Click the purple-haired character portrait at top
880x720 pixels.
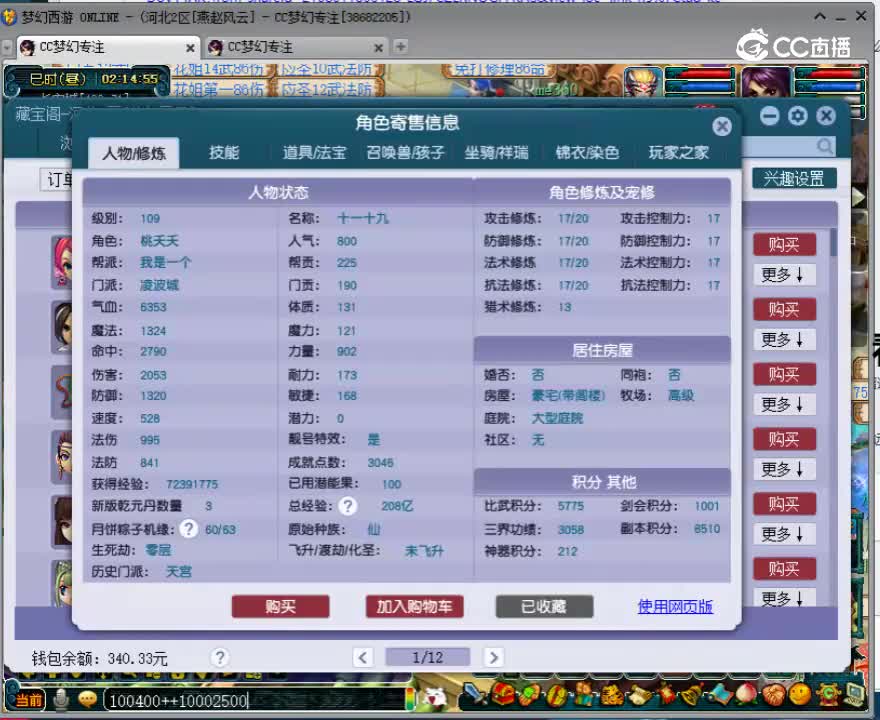pyautogui.click(x=766, y=82)
